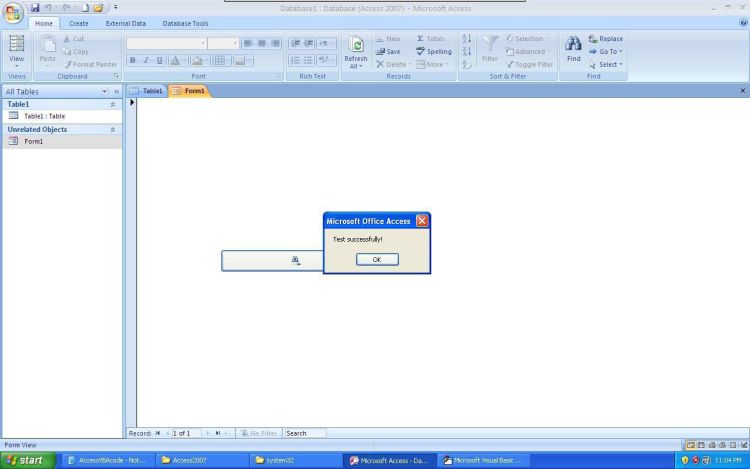Click Toggle Filter
The image size is (750, 469).
point(529,64)
